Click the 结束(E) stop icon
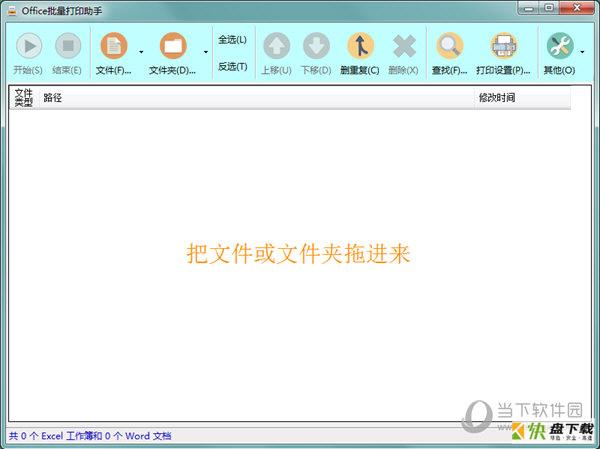The image size is (600, 449). tap(68, 46)
